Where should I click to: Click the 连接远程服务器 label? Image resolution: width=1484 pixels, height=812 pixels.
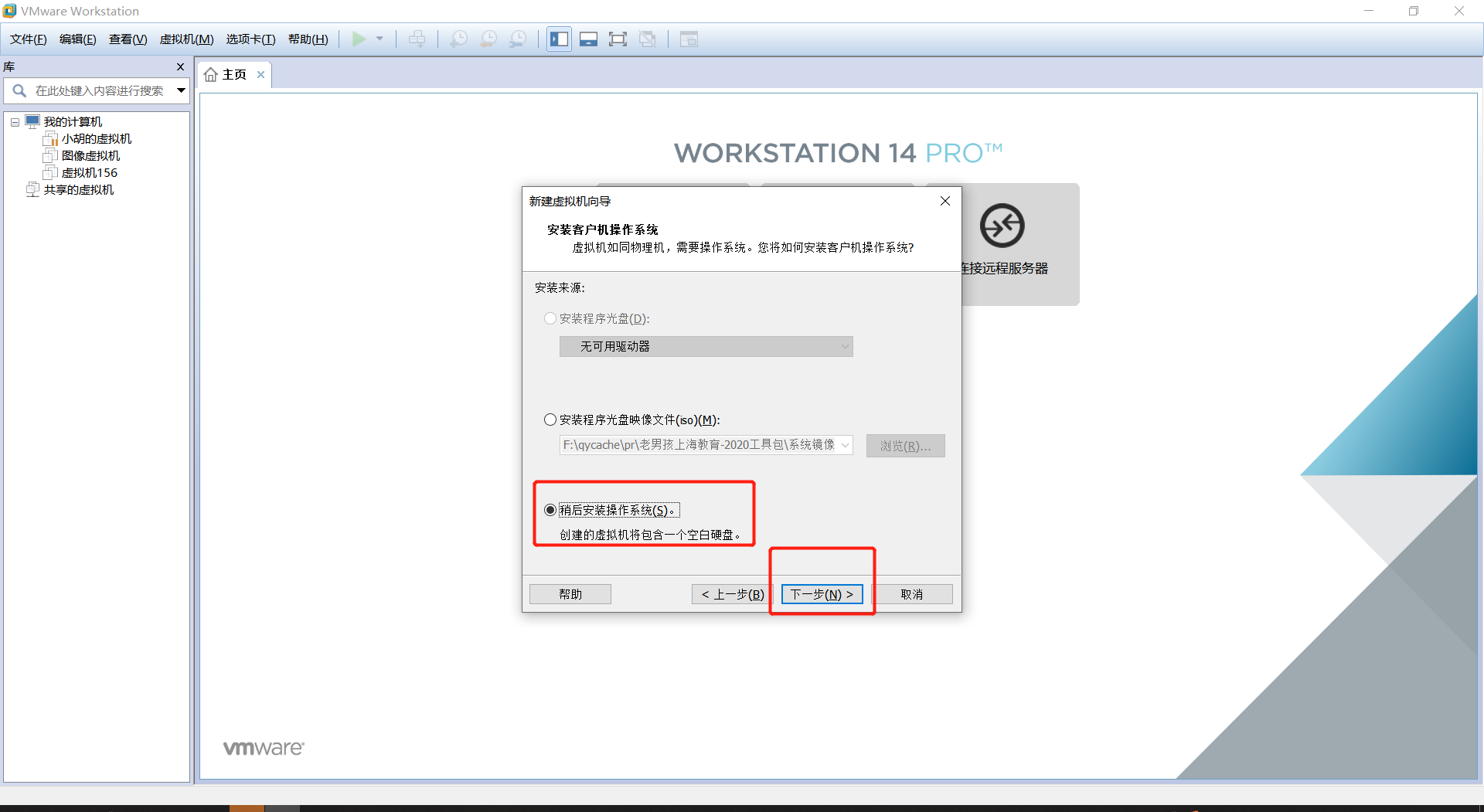pos(1005,269)
